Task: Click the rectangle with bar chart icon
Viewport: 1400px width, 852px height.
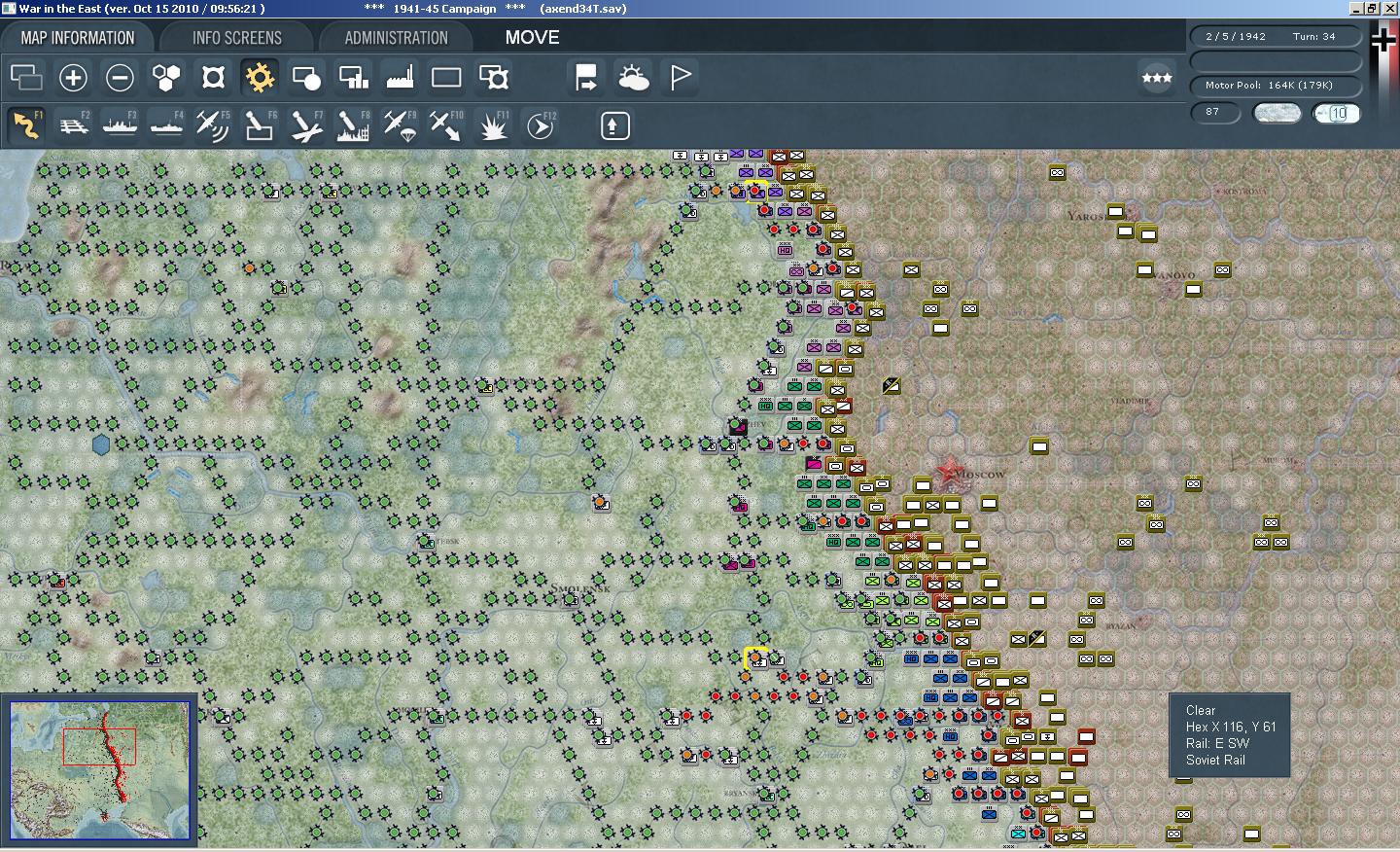Action: (353, 77)
